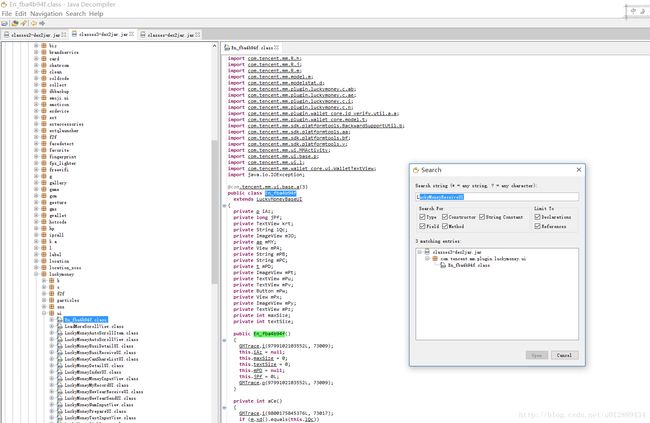Click the Open Type toolbar icon
The width and height of the screenshot is (650, 423).
point(15,24)
